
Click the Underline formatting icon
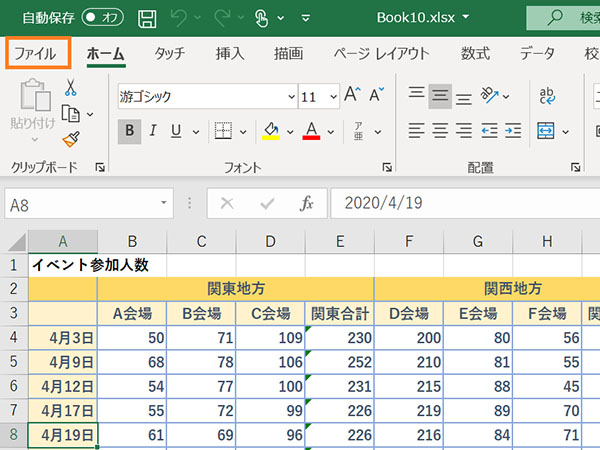[176, 131]
